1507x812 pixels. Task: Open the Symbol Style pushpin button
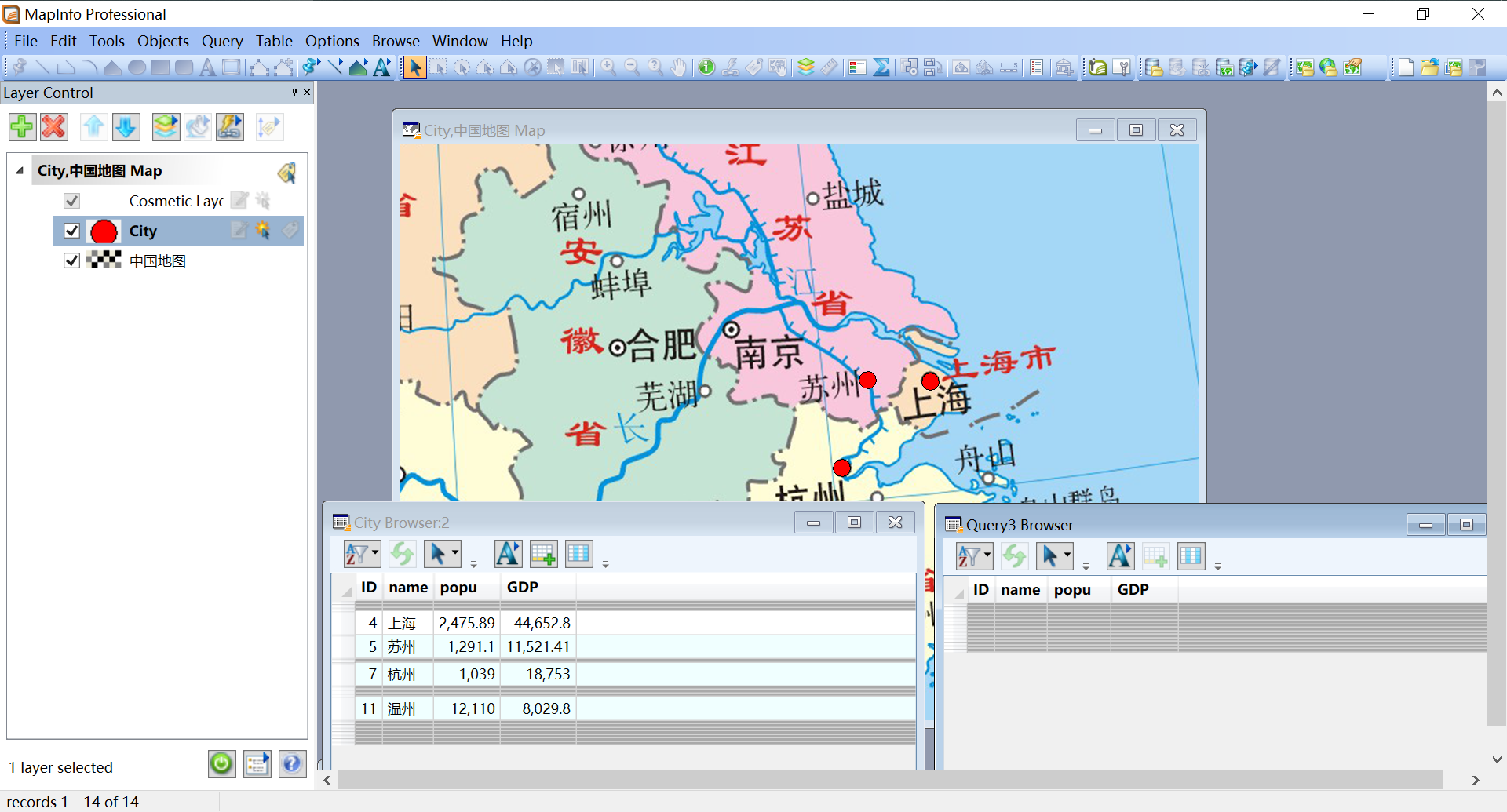tap(310, 67)
